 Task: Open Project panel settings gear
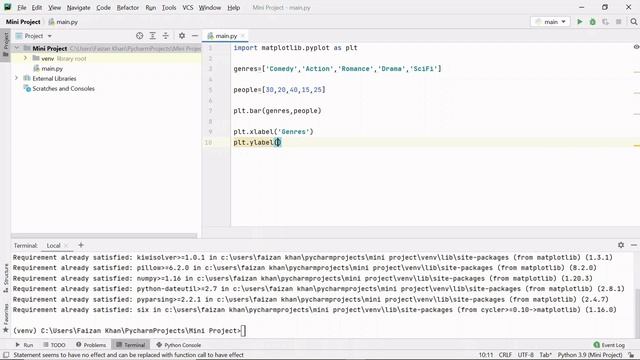[182, 36]
